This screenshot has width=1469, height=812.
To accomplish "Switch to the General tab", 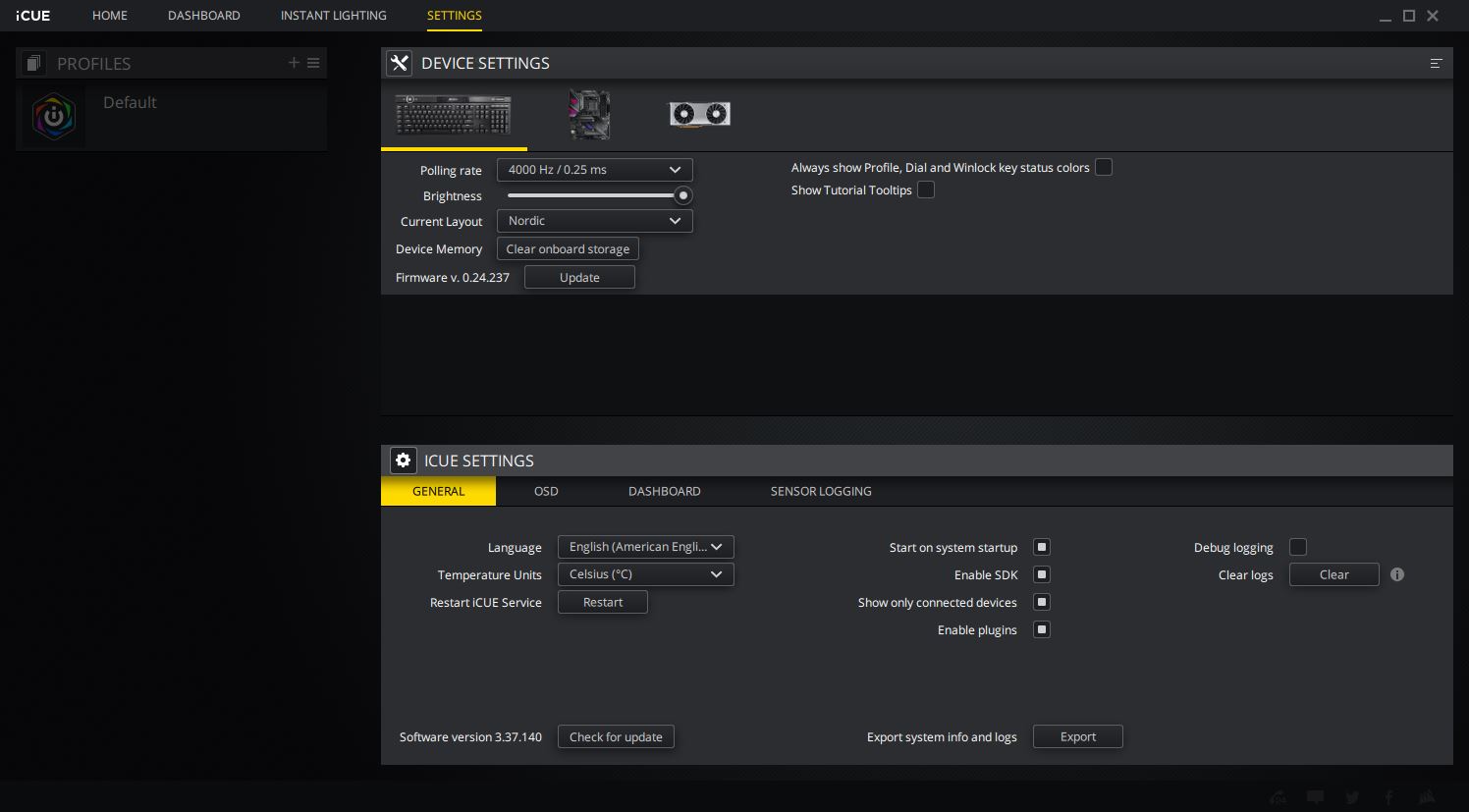I will click(x=439, y=491).
